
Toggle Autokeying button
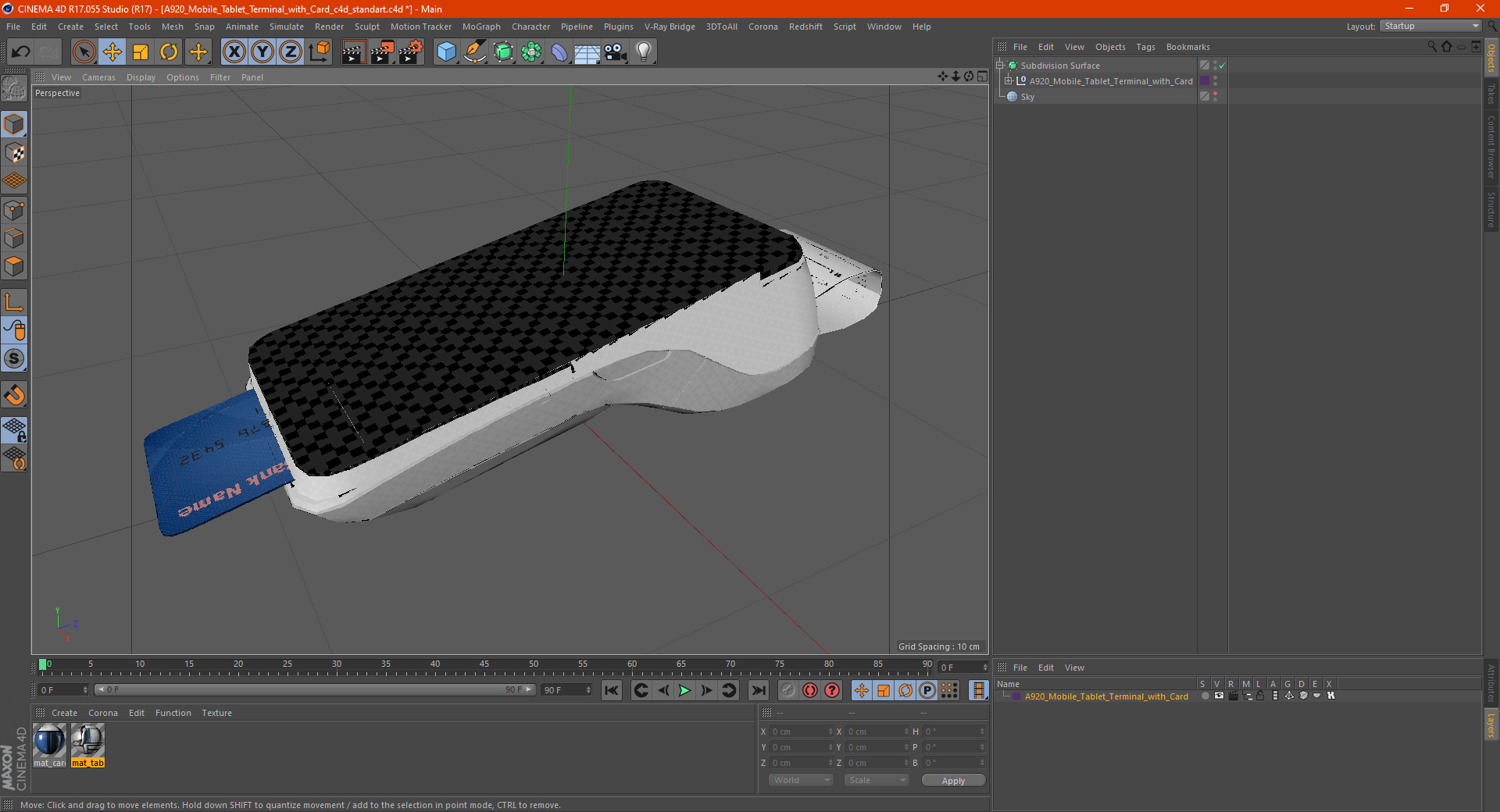click(x=810, y=690)
